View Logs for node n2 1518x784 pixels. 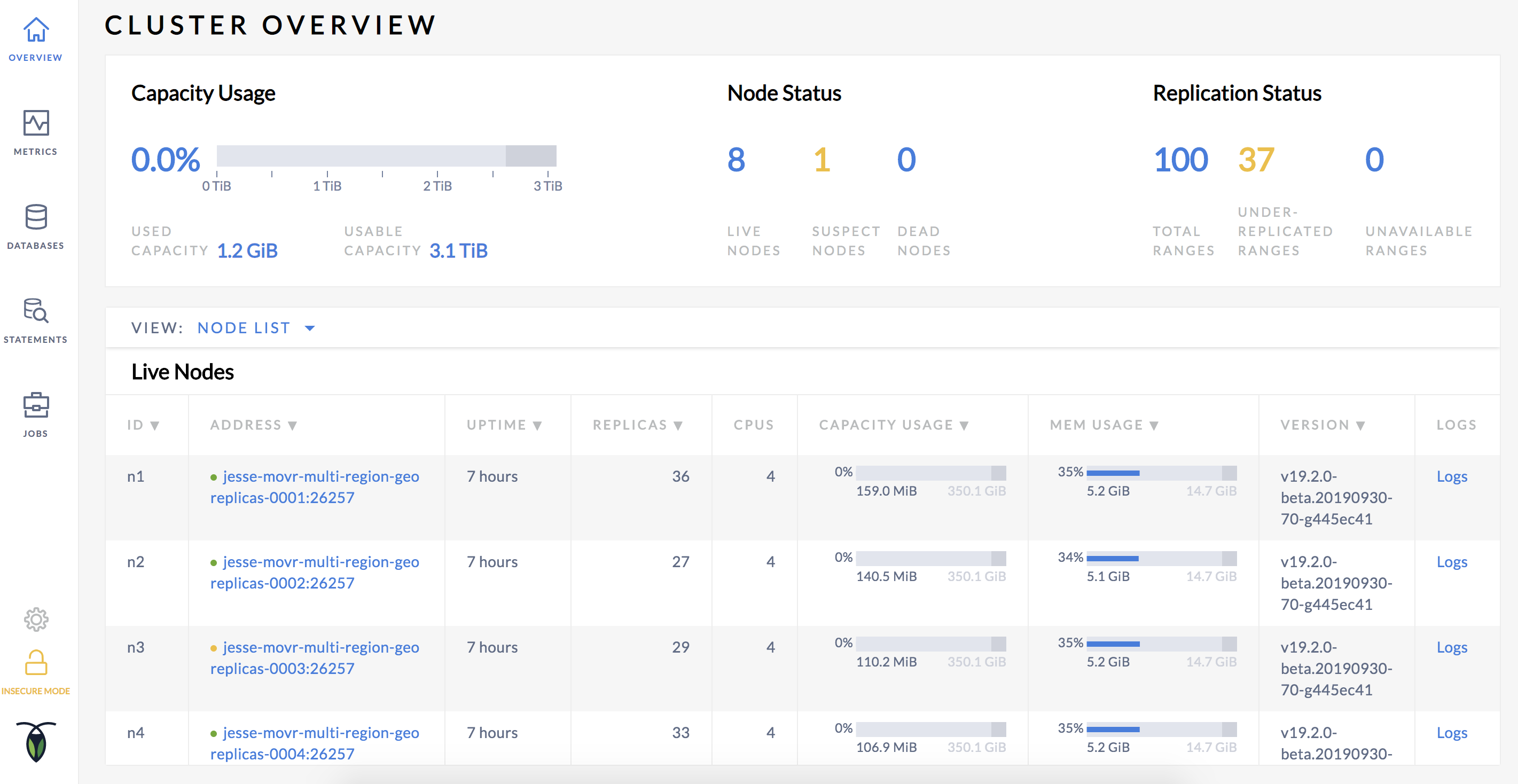pyautogui.click(x=1451, y=562)
